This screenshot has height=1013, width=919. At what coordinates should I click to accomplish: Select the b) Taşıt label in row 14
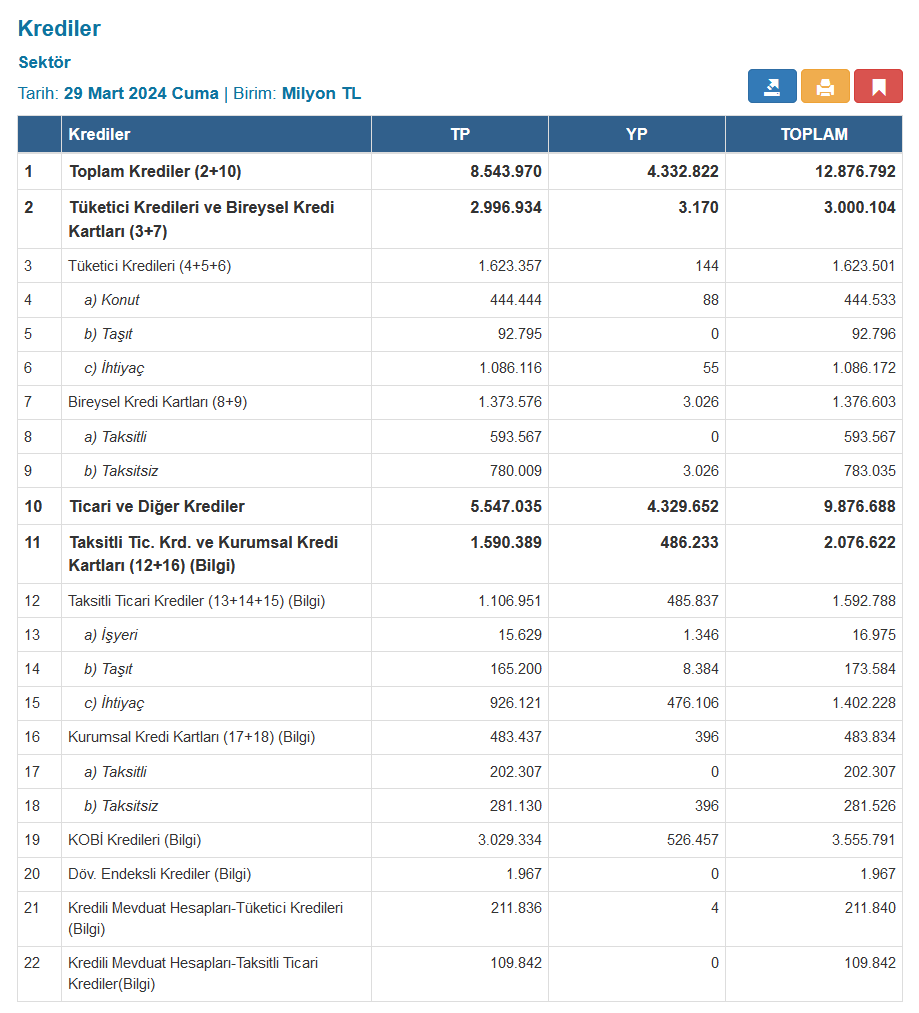coord(108,669)
